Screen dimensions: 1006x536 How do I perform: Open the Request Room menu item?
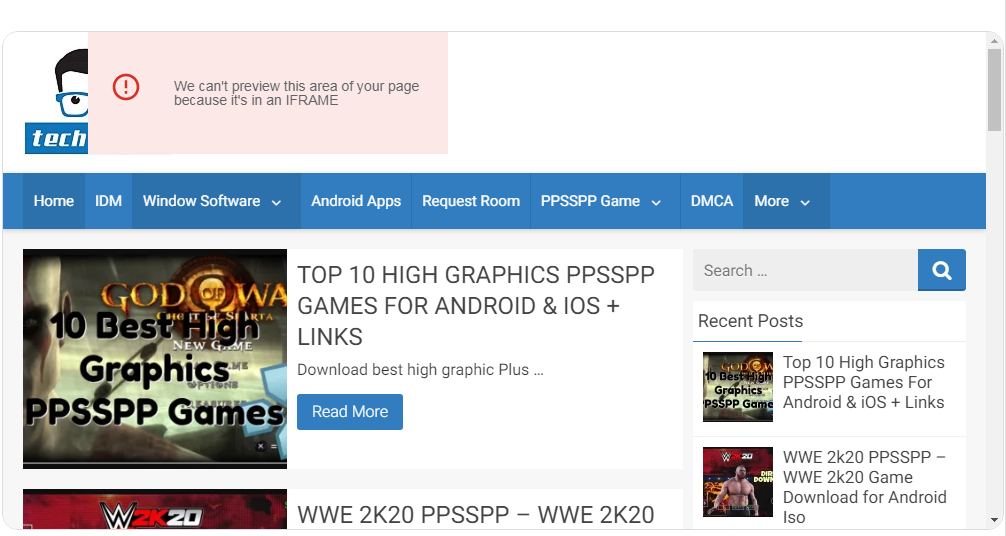click(x=471, y=201)
